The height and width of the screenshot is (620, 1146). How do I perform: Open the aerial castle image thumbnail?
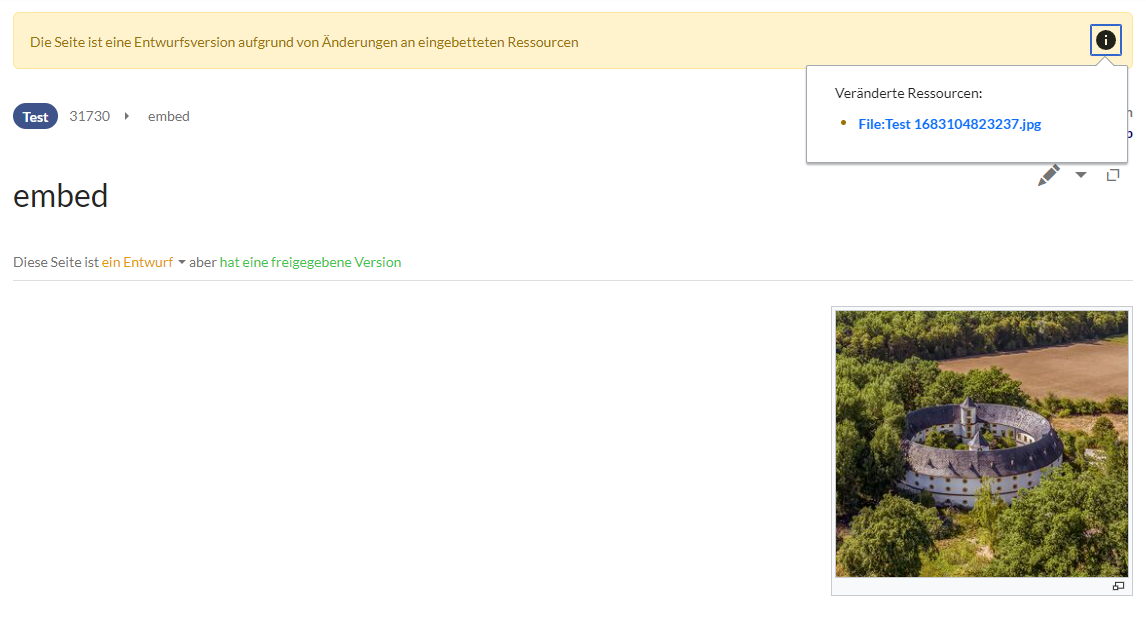[982, 444]
